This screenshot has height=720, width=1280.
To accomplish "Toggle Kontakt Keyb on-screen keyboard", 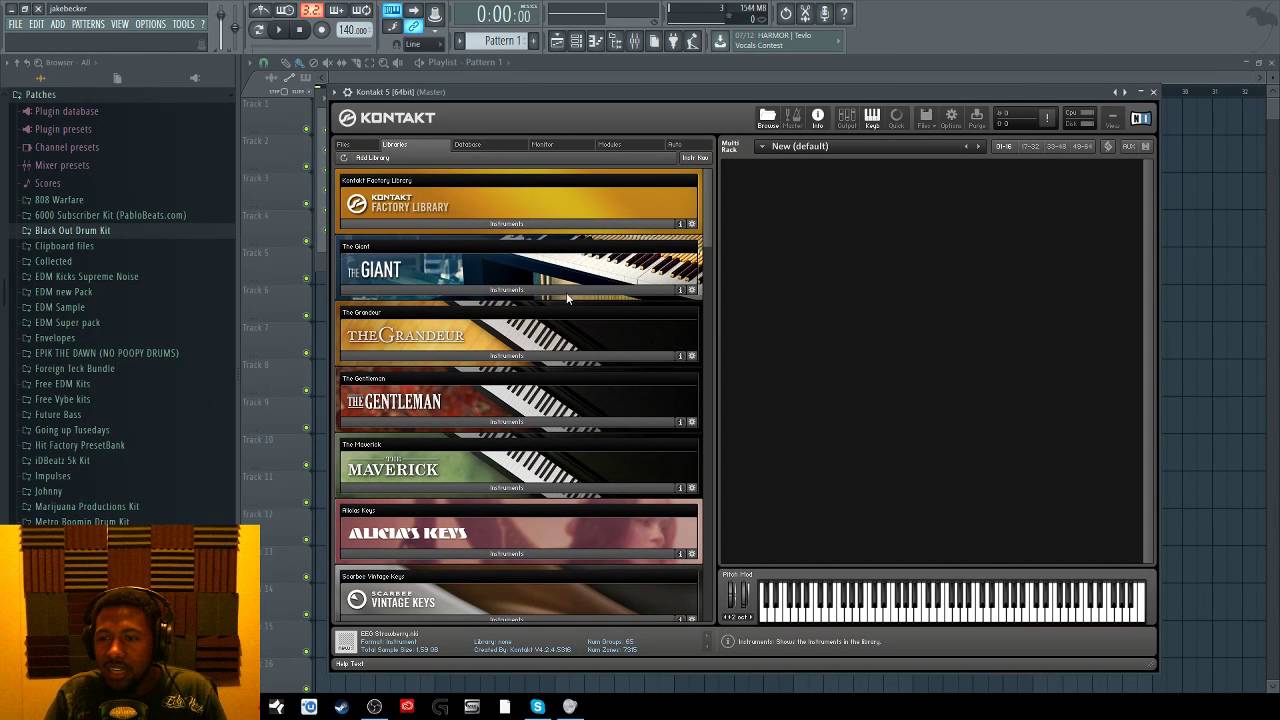I will (872, 119).
